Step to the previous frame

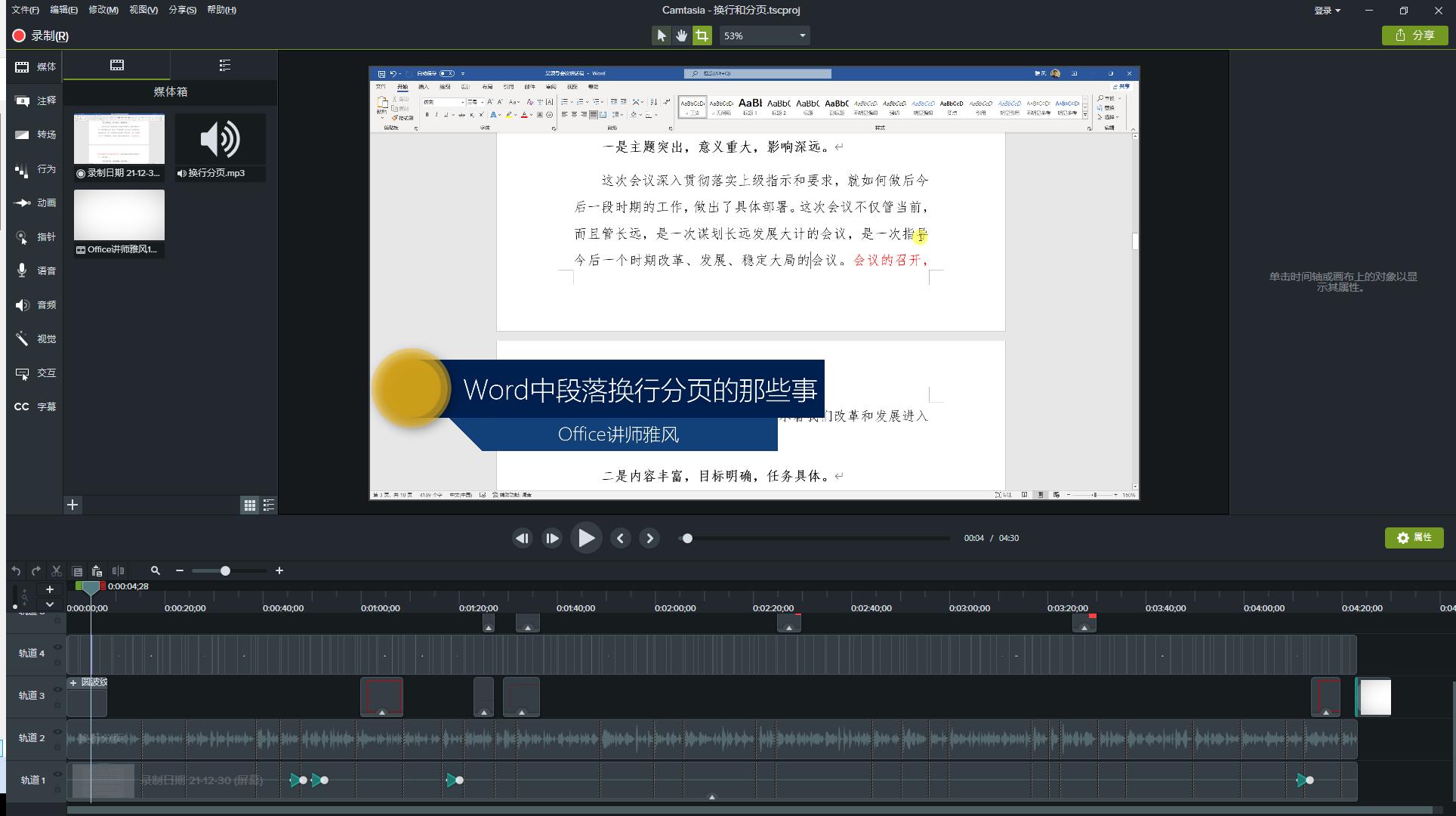620,538
